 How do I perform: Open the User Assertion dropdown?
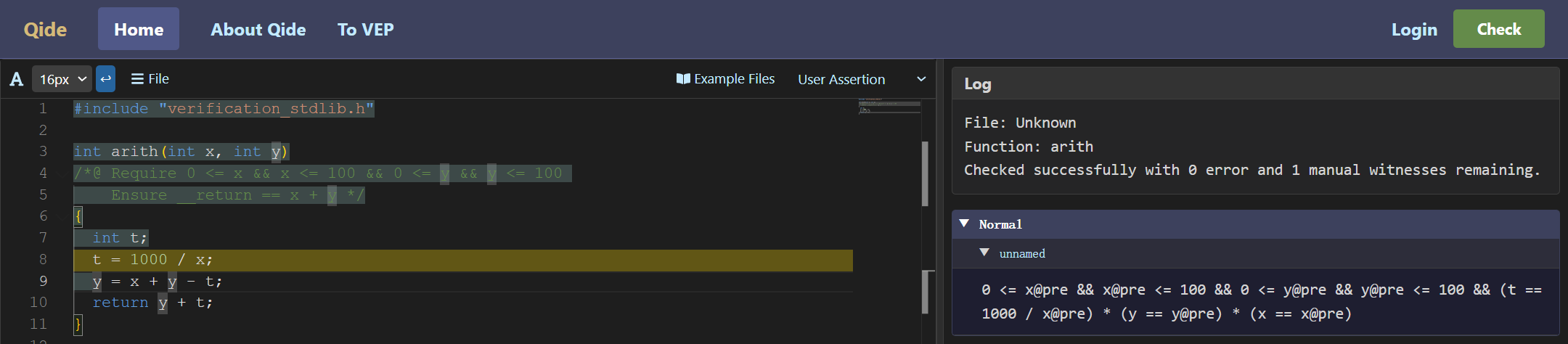click(861, 79)
